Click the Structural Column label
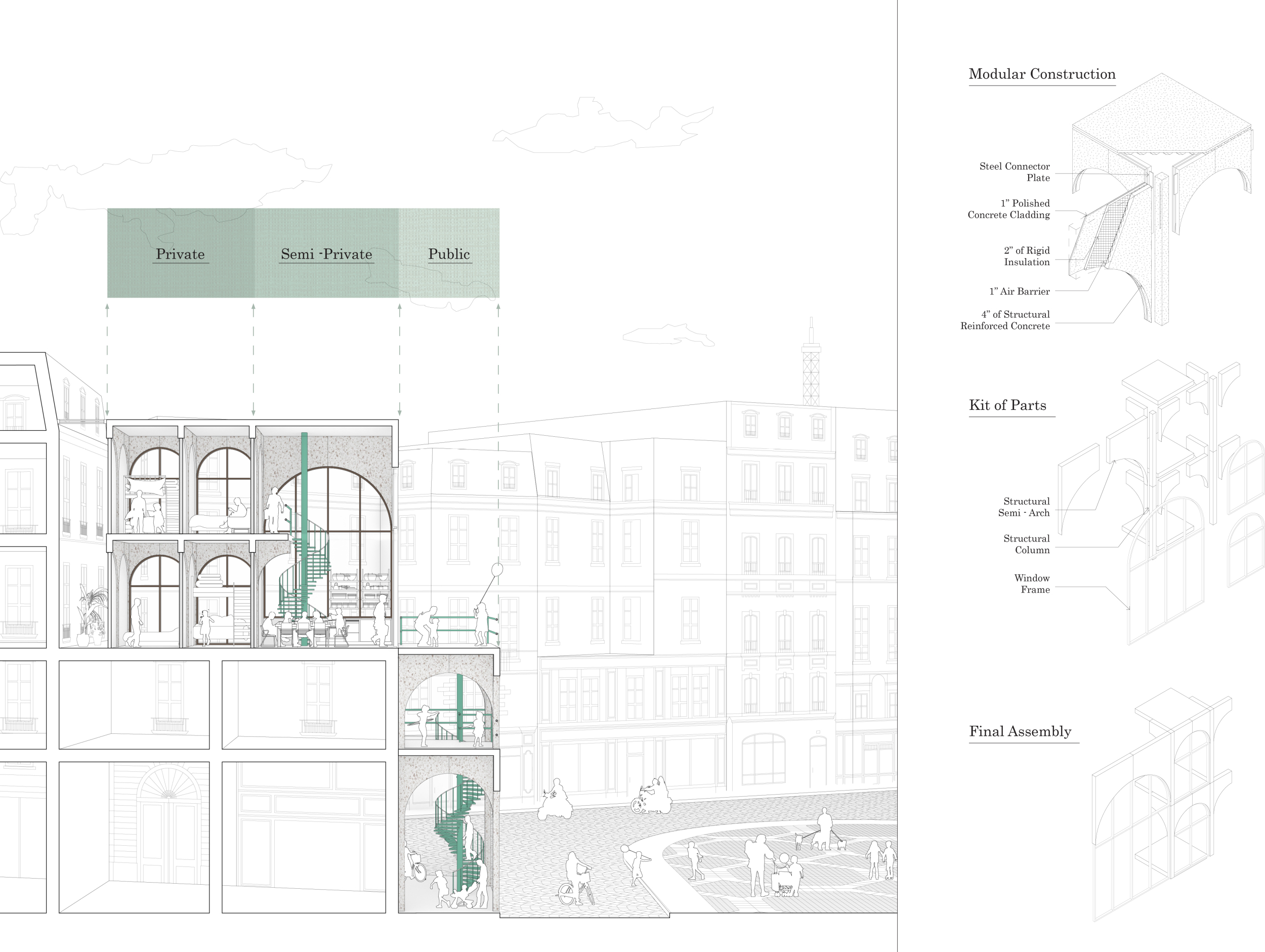Image resolution: width=1265 pixels, height=952 pixels. tap(1026, 545)
